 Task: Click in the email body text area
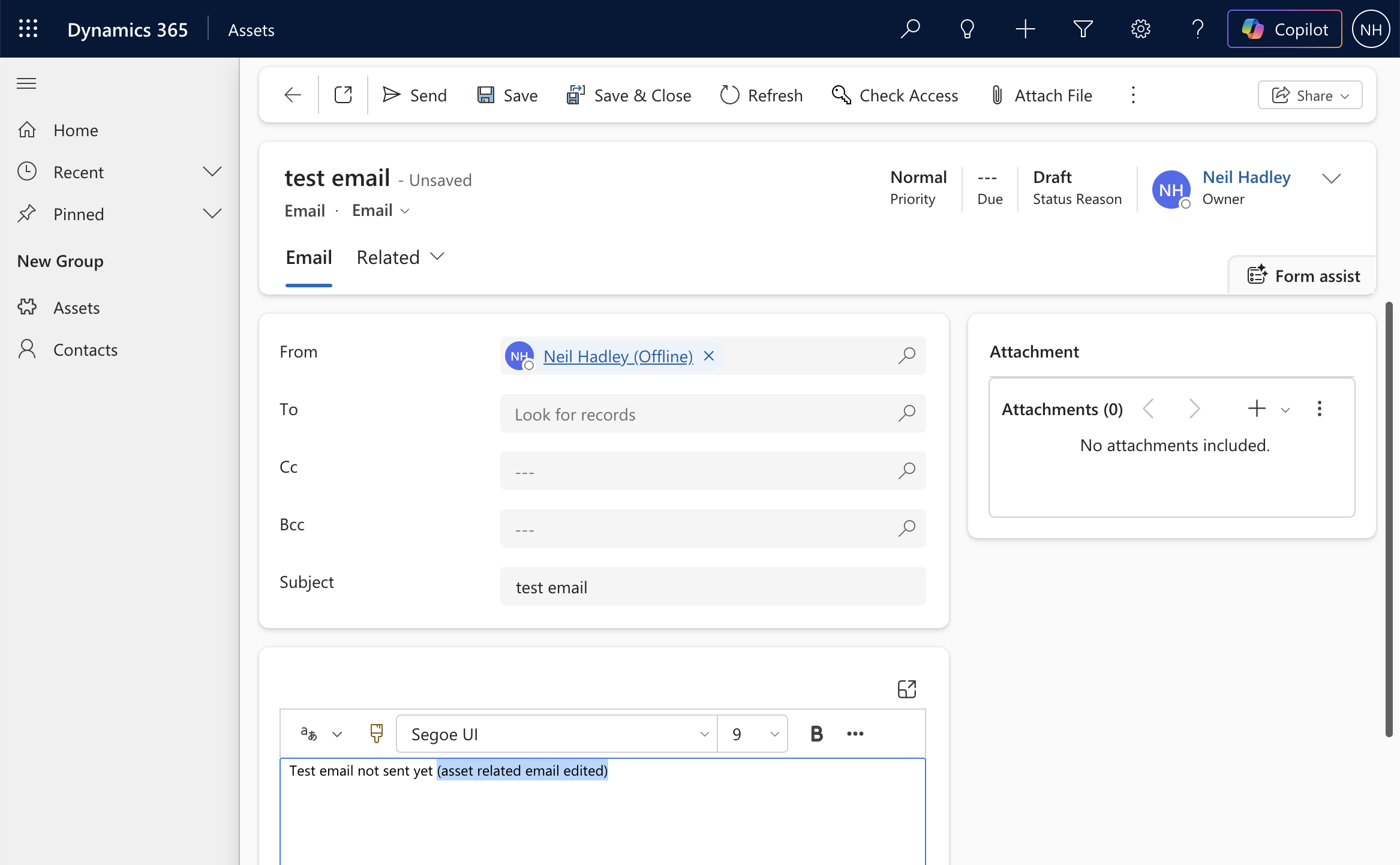(x=602, y=812)
